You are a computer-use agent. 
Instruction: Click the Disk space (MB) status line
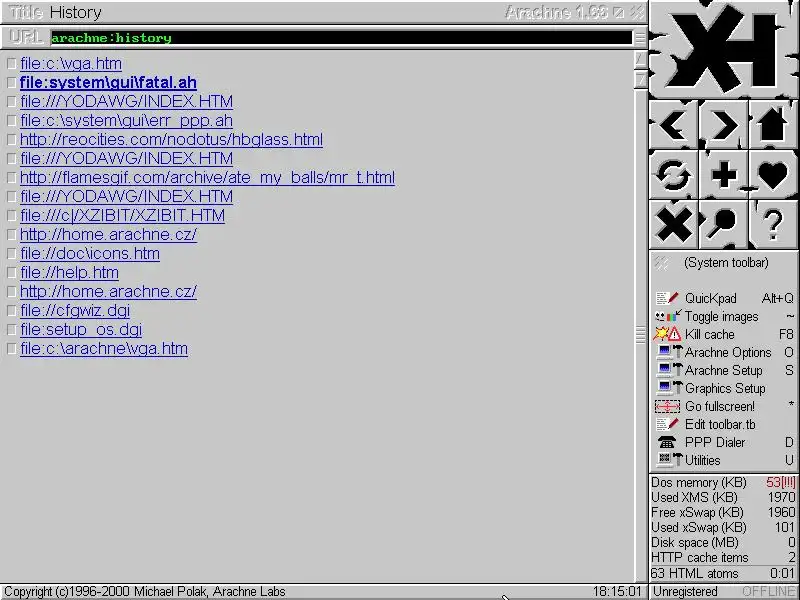(x=723, y=542)
